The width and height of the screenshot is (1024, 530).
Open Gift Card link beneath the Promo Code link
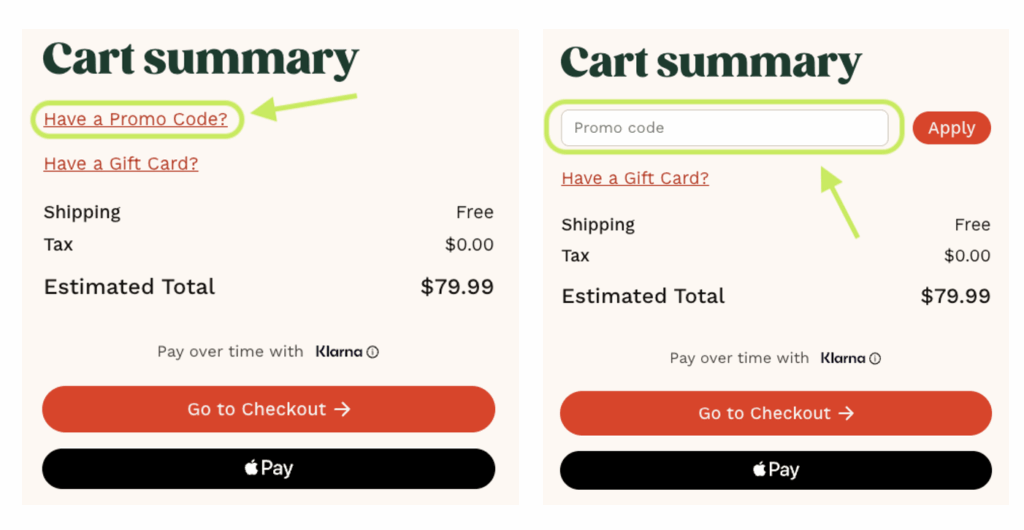click(121, 164)
